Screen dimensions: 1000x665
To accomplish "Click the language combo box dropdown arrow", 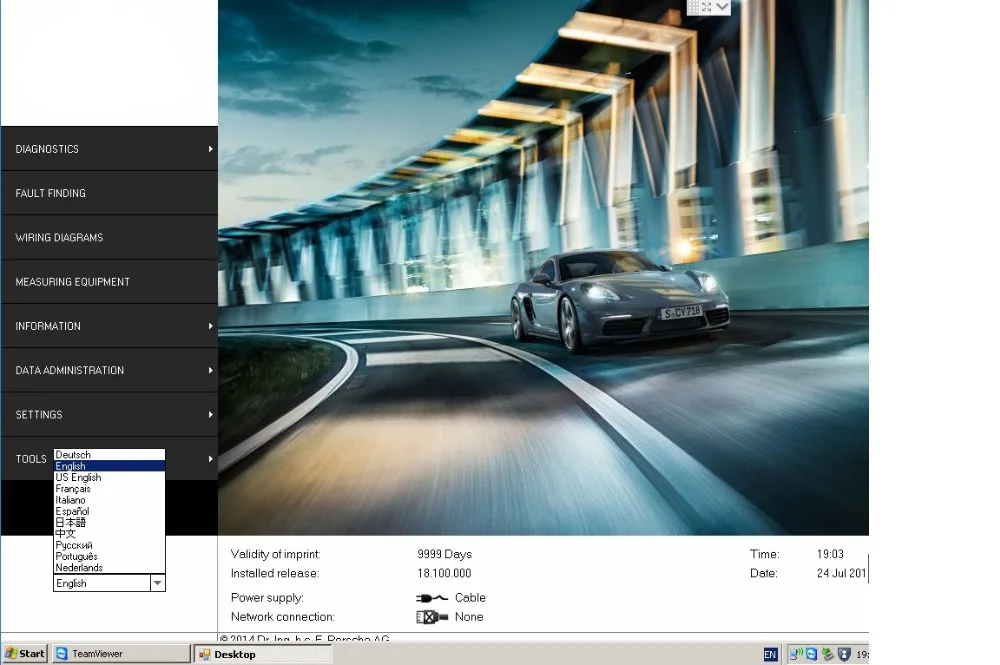I will tap(157, 583).
